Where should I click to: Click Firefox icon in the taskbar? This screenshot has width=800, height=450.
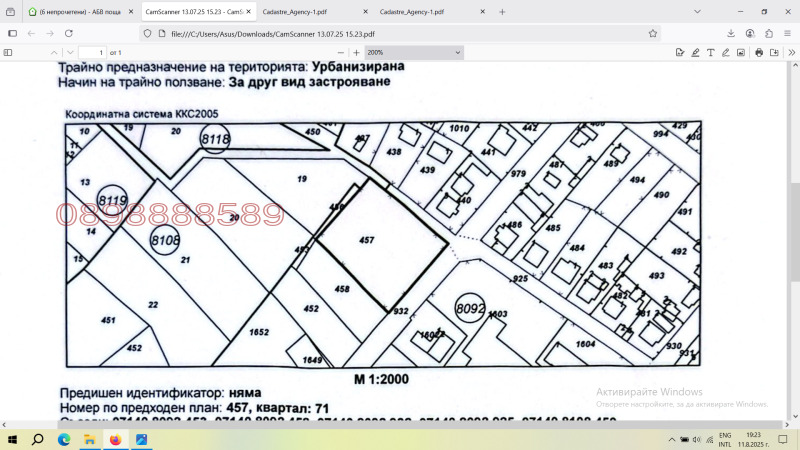(116, 439)
